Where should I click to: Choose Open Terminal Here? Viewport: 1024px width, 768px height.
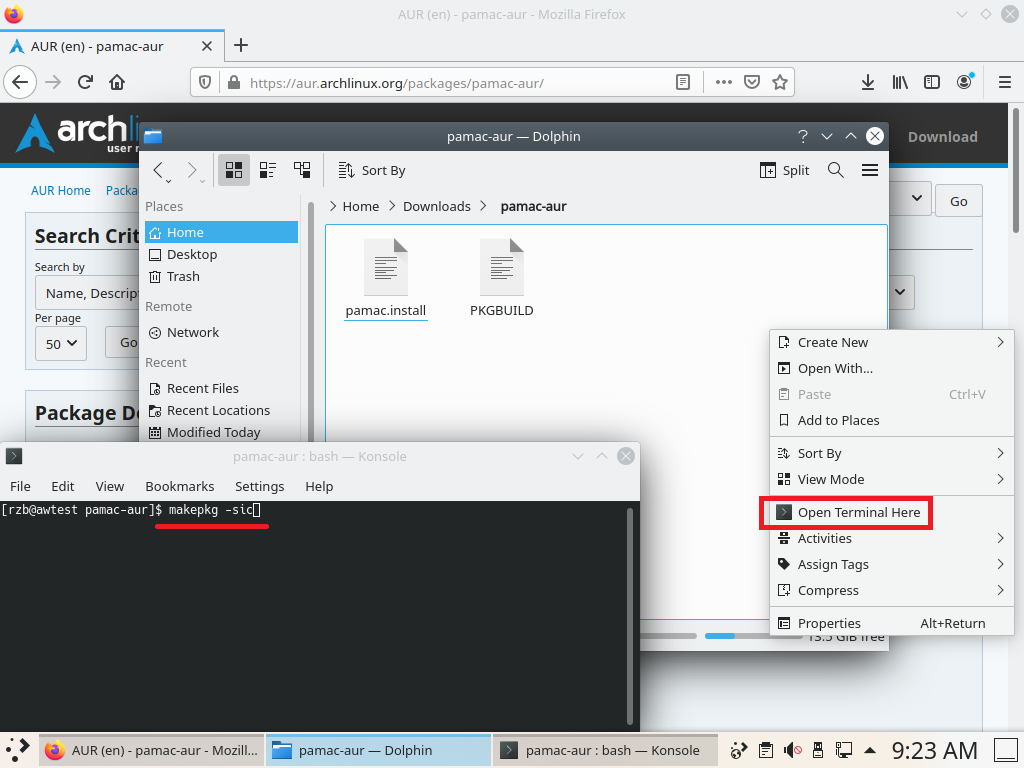[x=891, y=513]
